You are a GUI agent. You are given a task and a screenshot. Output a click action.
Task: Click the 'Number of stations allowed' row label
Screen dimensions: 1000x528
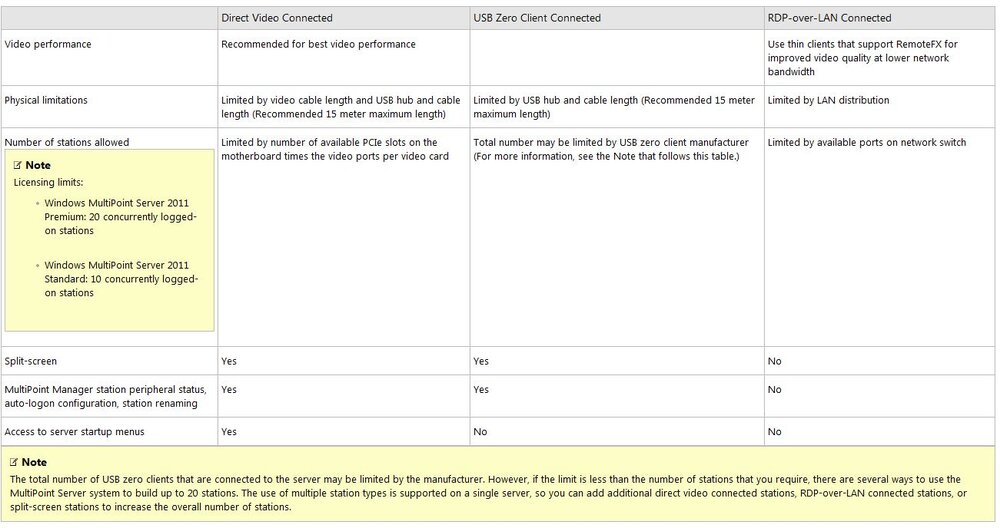point(67,142)
